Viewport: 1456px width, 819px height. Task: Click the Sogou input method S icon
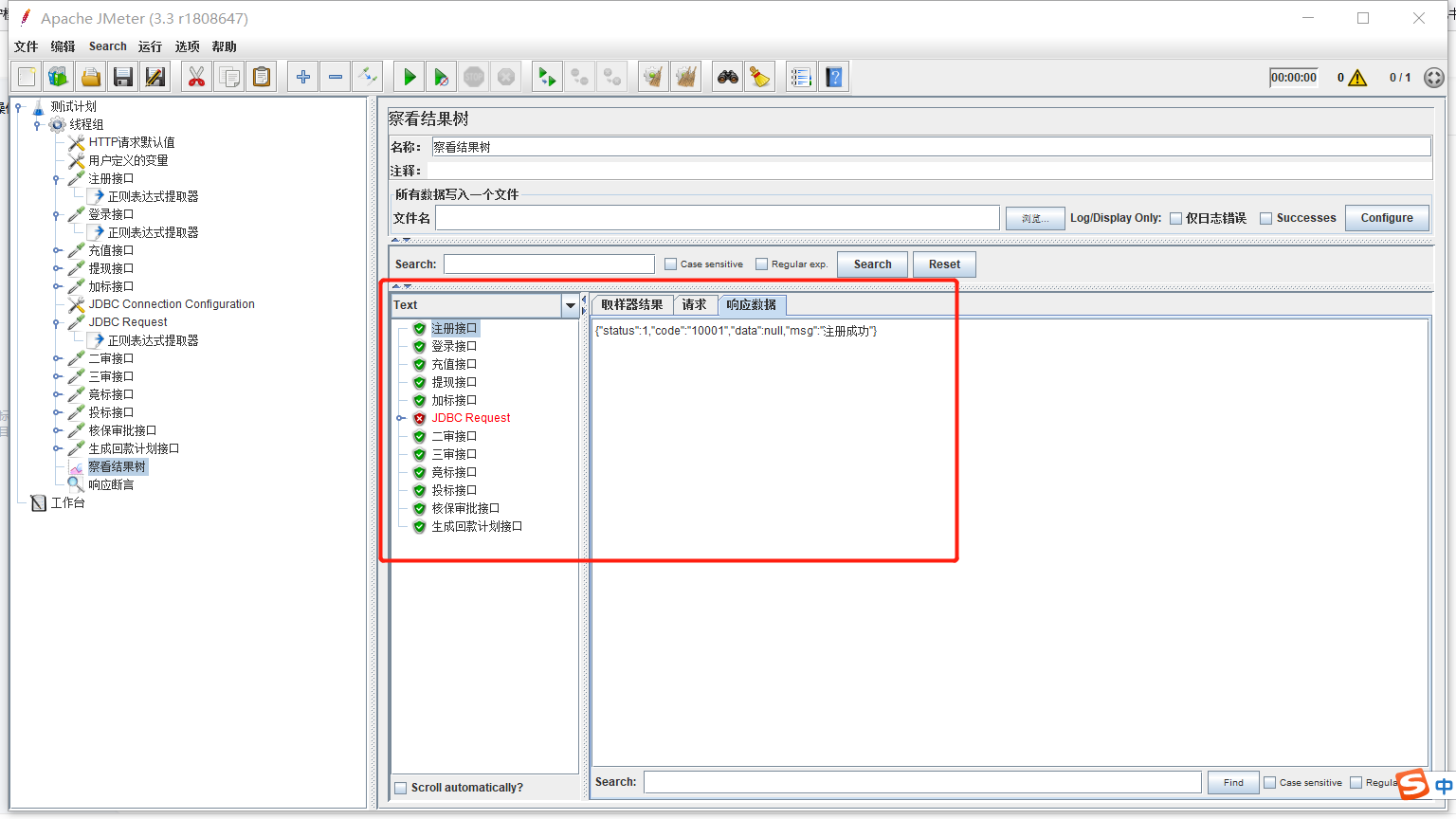pyautogui.click(x=1412, y=784)
